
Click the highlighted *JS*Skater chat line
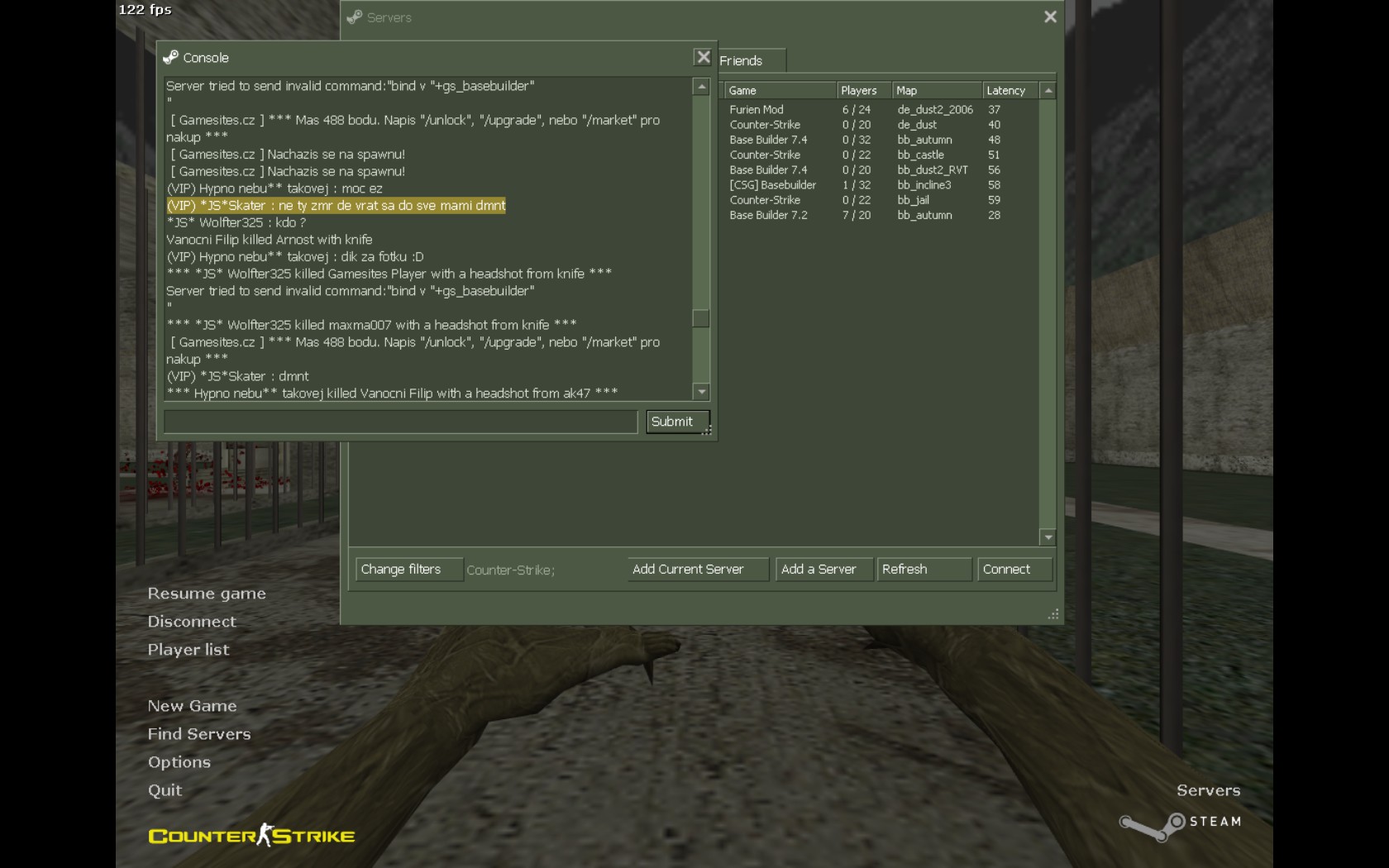(336, 206)
